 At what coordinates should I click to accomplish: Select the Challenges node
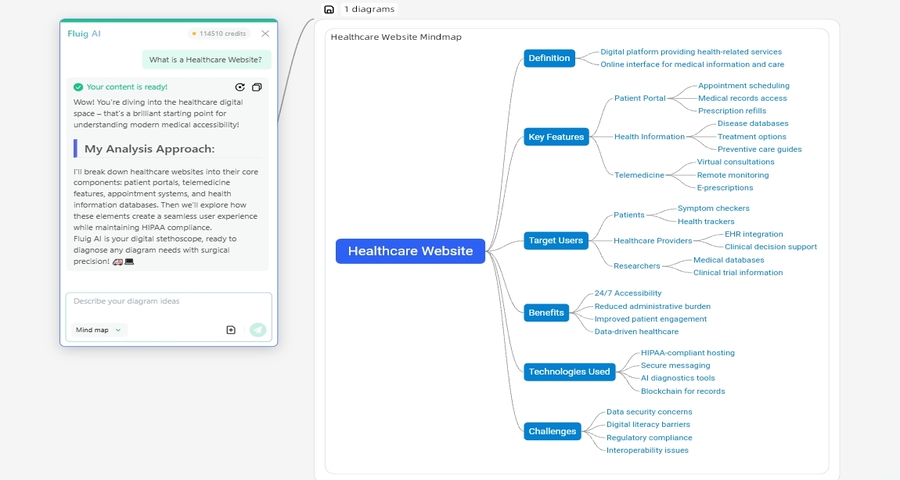552,431
